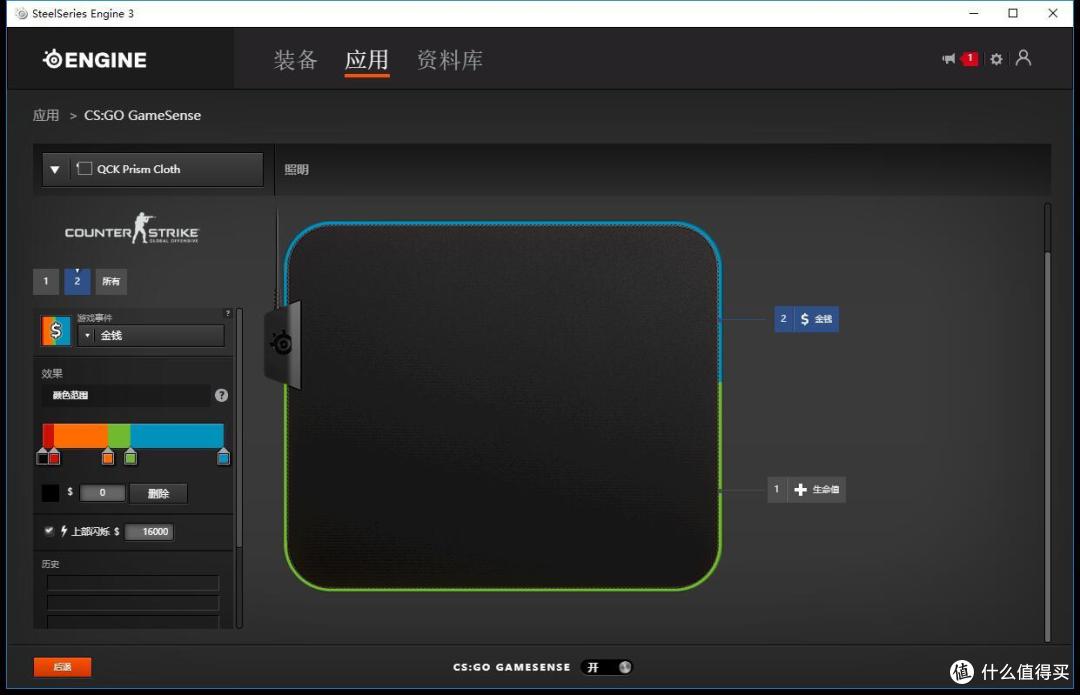The height and width of the screenshot is (695, 1080).
Task: Click the lightning bolt icon beside 上部闪烁
Action: coord(64,531)
